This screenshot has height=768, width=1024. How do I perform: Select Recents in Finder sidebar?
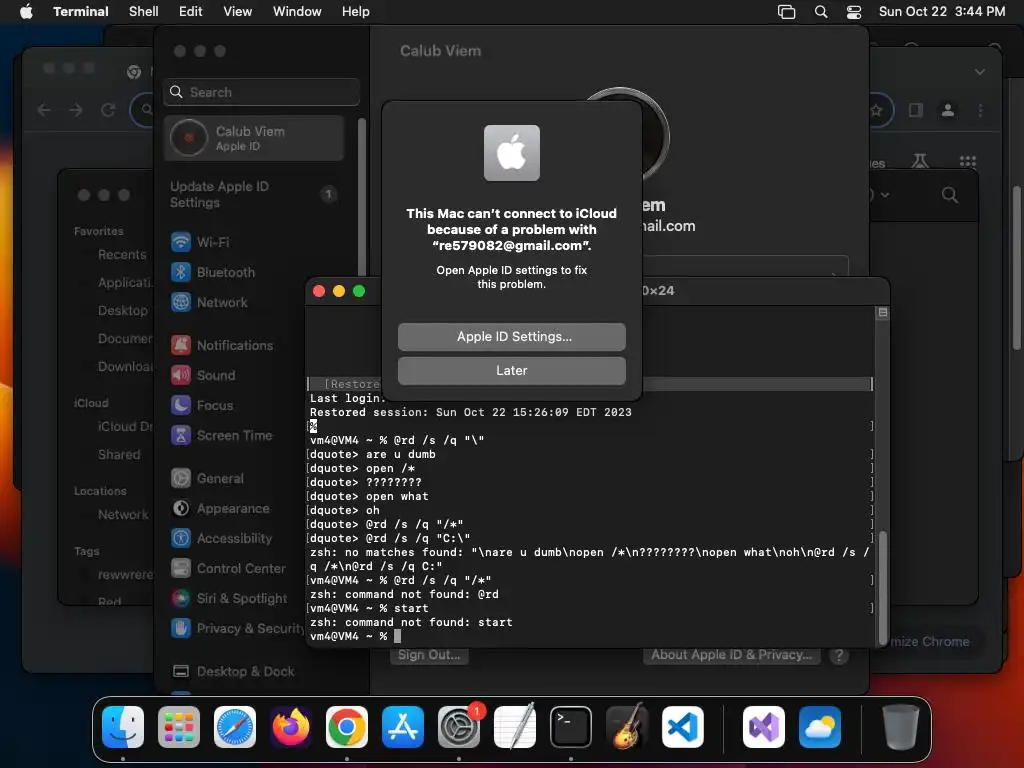(122, 255)
